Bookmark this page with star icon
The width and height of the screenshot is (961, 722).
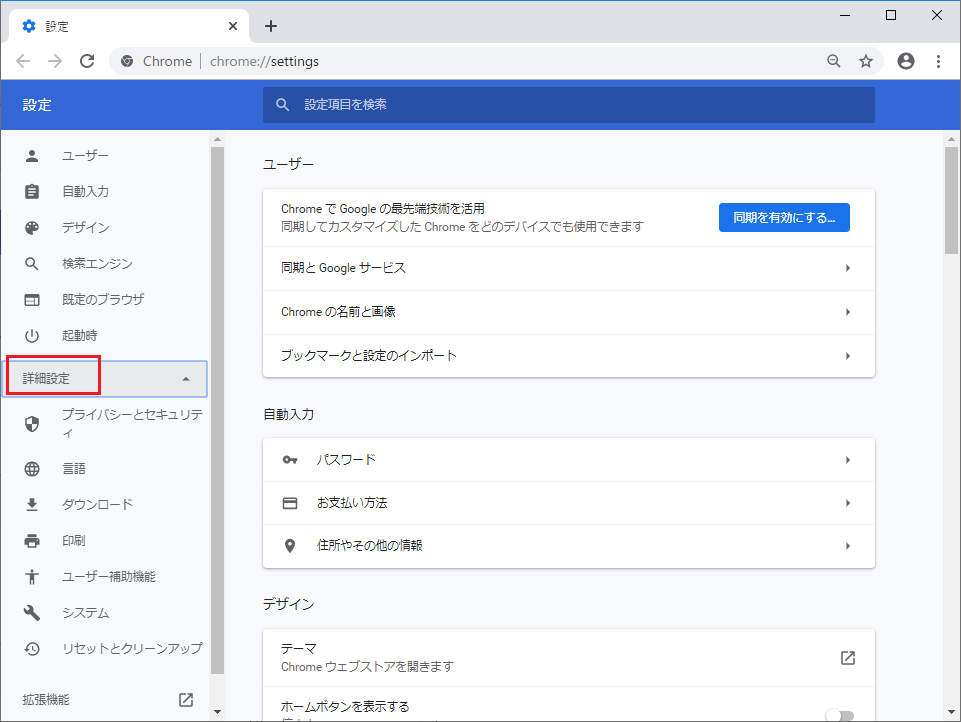(x=865, y=61)
